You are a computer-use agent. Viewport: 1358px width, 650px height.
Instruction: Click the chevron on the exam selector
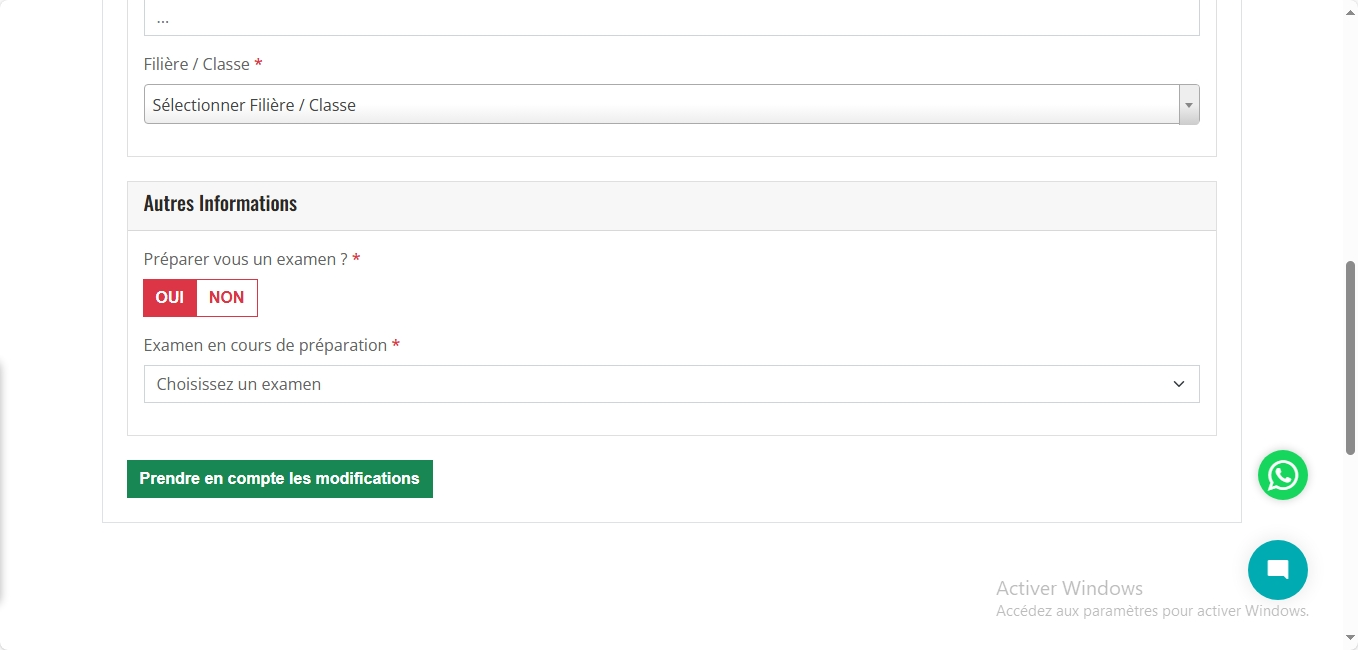pos(1178,384)
